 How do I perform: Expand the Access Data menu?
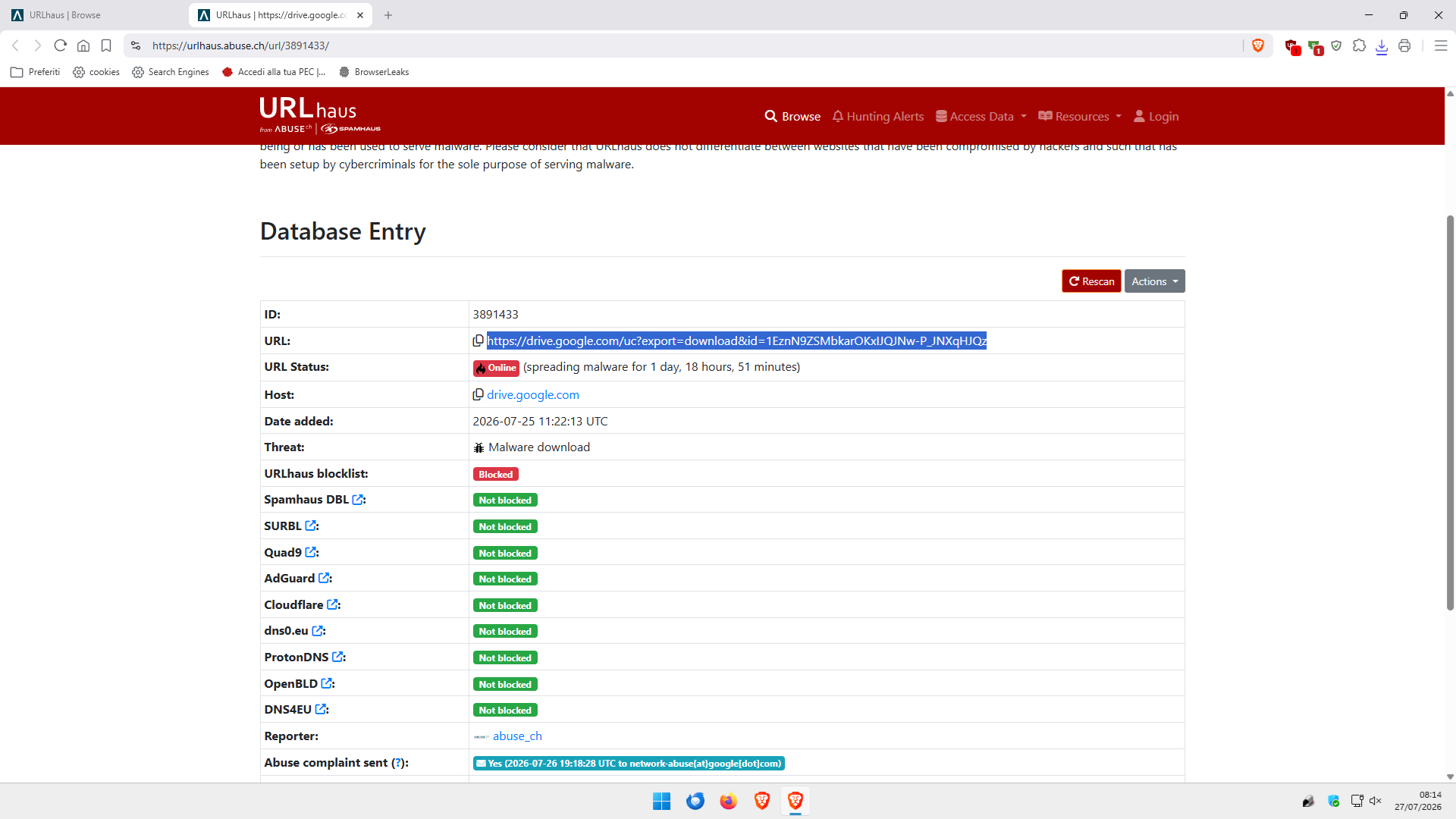pos(981,117)
